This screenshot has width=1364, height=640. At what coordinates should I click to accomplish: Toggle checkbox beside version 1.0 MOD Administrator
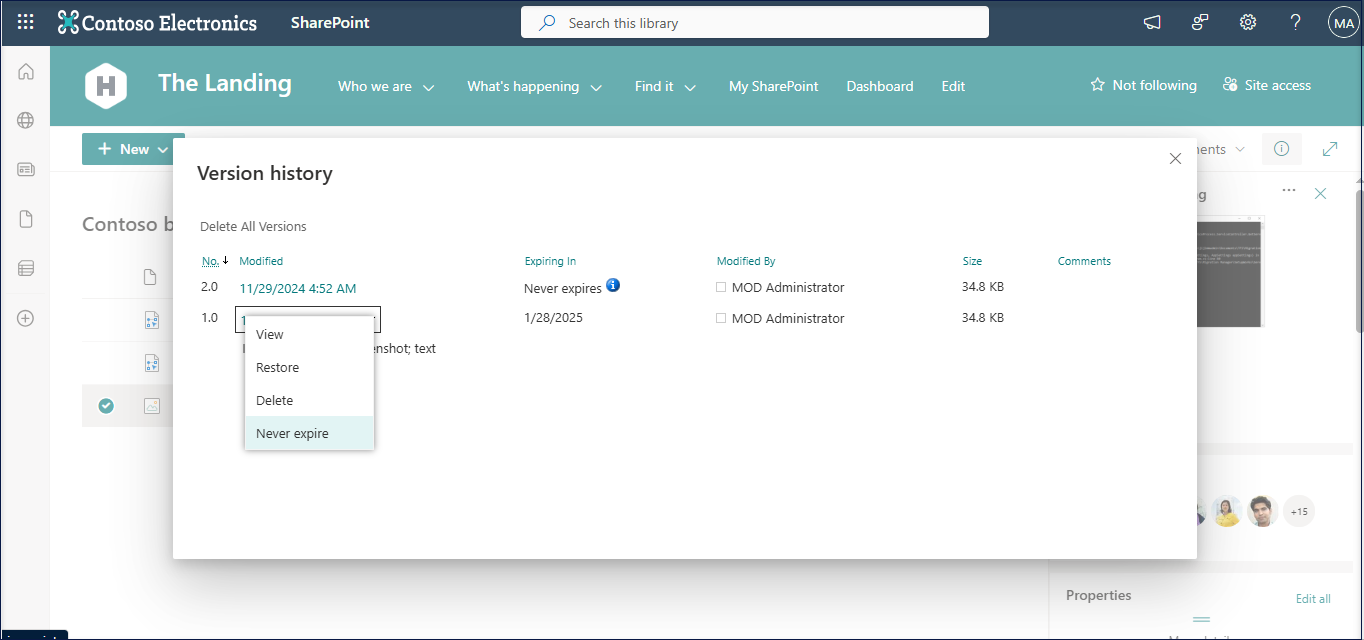click(x=720, y=318)
